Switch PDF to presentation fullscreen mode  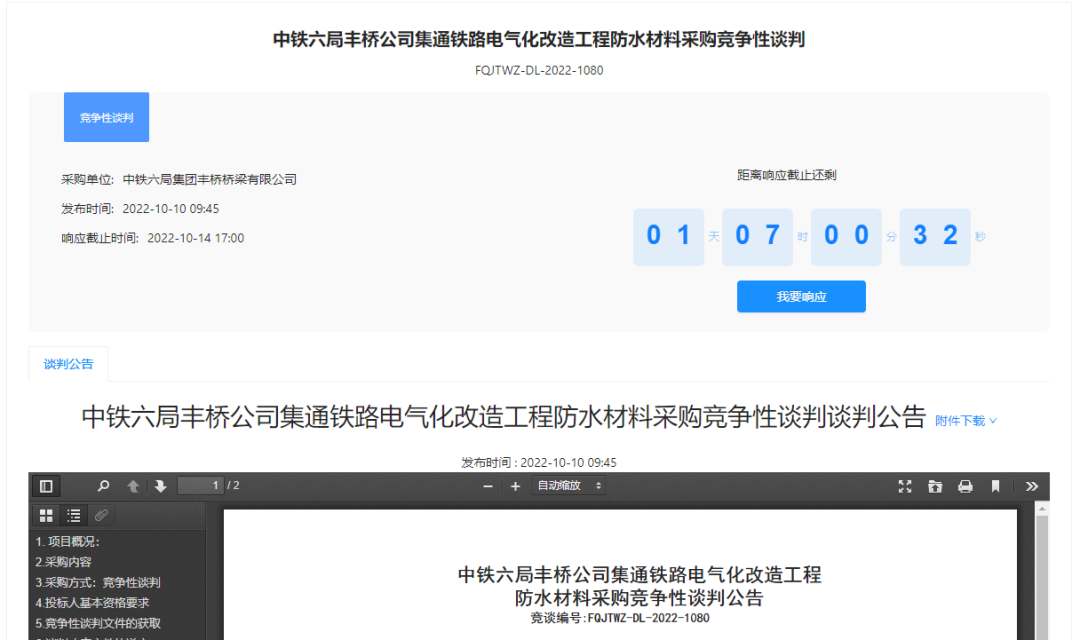905,486
